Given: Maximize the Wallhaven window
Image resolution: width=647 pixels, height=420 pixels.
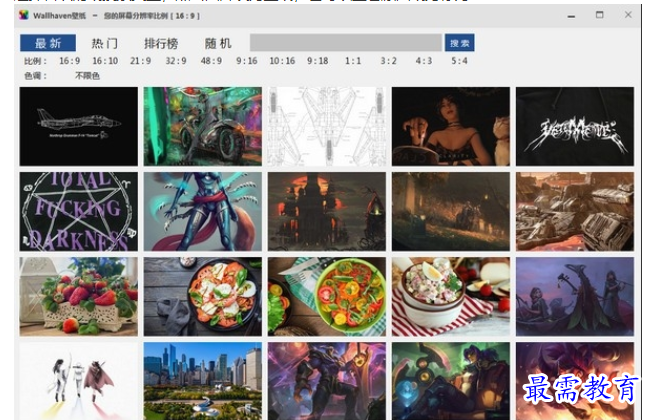Looking at the screenshot, I should tap(600, 15).
